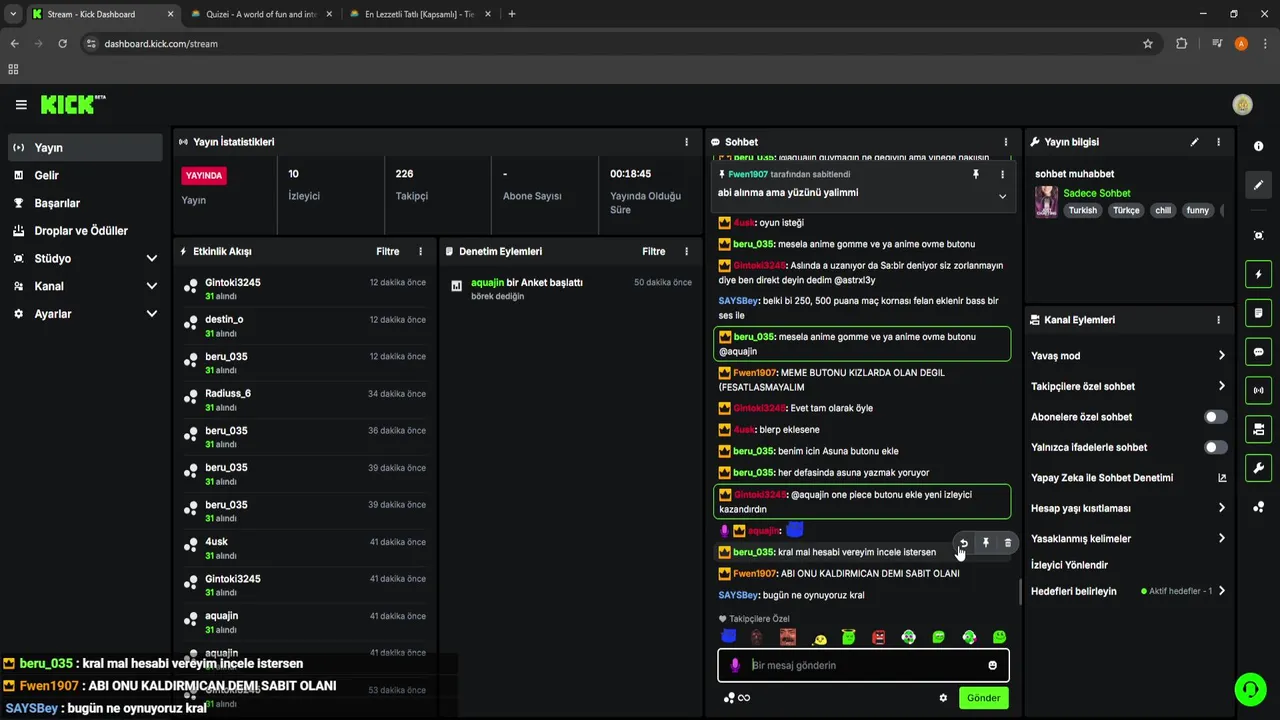Toggle the lightning activity feed sidebar icon

[x=1258, y=274]
